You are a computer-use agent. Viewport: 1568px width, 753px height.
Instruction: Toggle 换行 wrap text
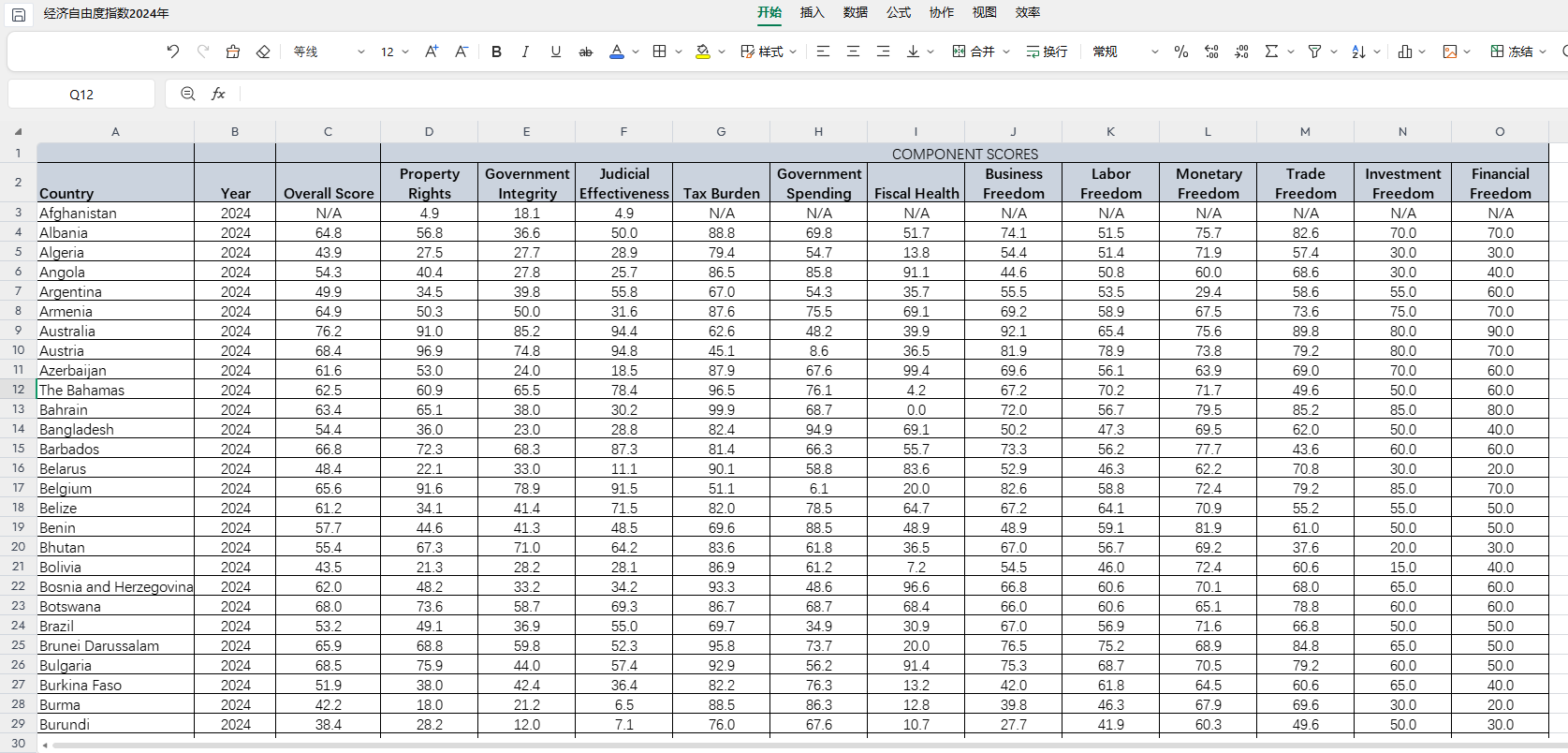1047,52
